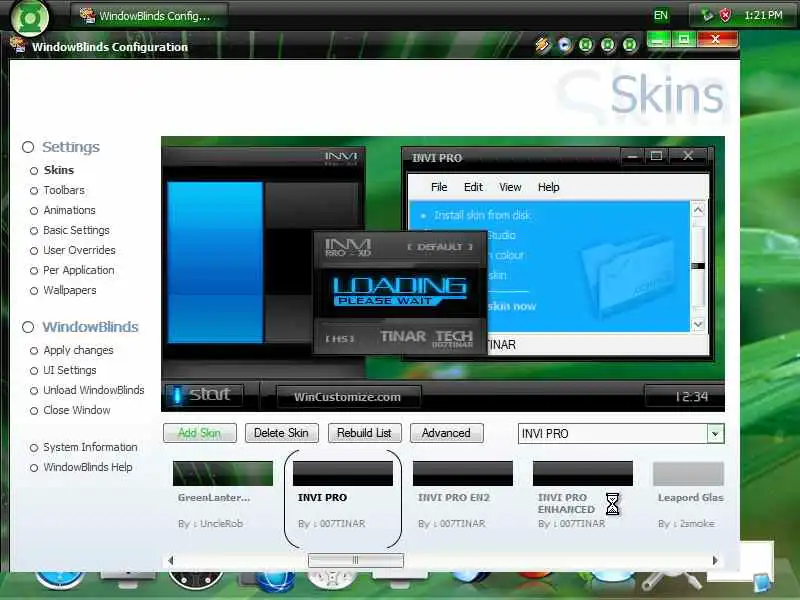Click the preview window vertical scrollbar thumb
This screenshot has height=600, width=800.
[698, 266]
